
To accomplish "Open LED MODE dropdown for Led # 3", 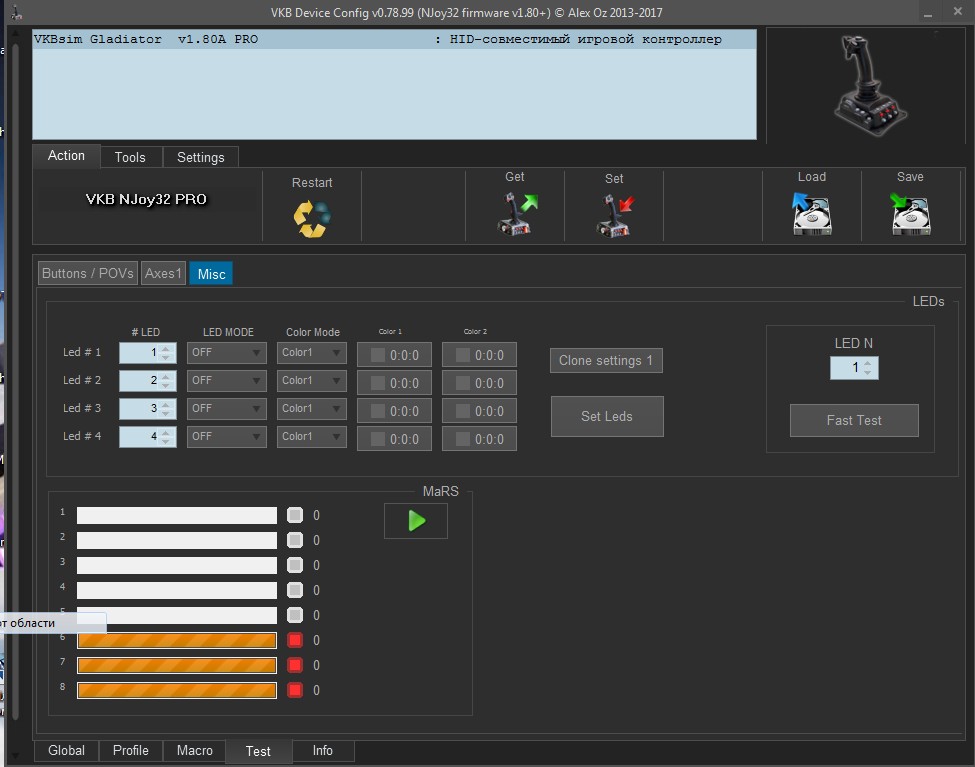I will [x=226, y=409].
